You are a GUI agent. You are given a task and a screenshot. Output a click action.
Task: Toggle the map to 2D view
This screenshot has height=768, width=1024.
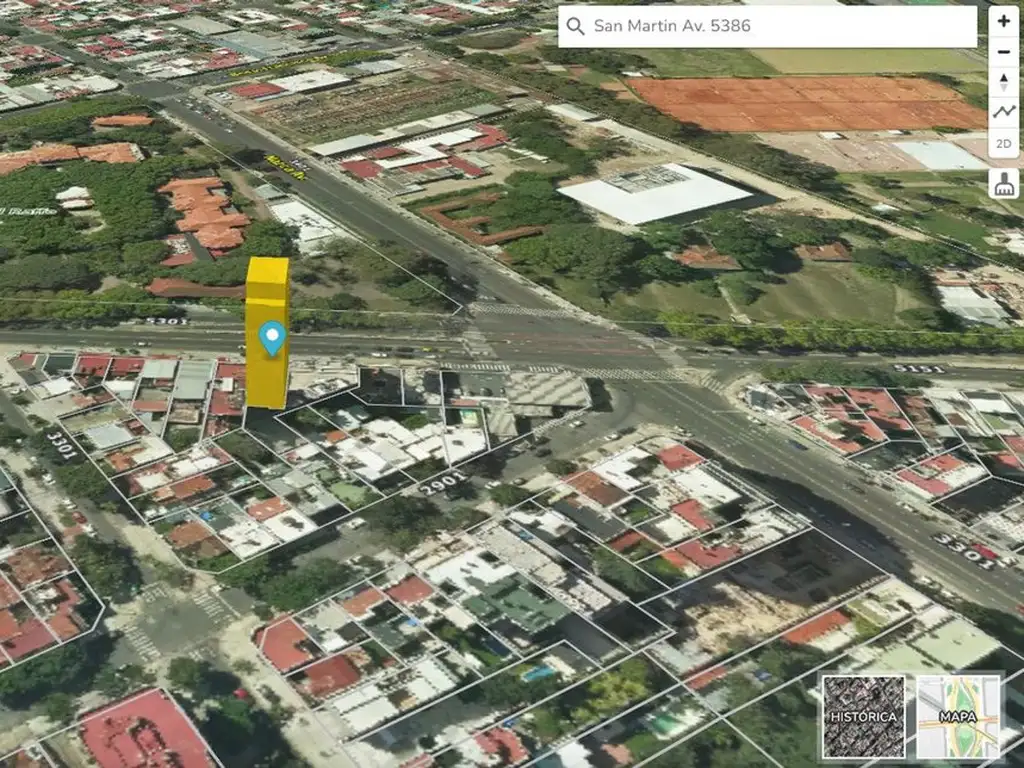click(1004, 144)
